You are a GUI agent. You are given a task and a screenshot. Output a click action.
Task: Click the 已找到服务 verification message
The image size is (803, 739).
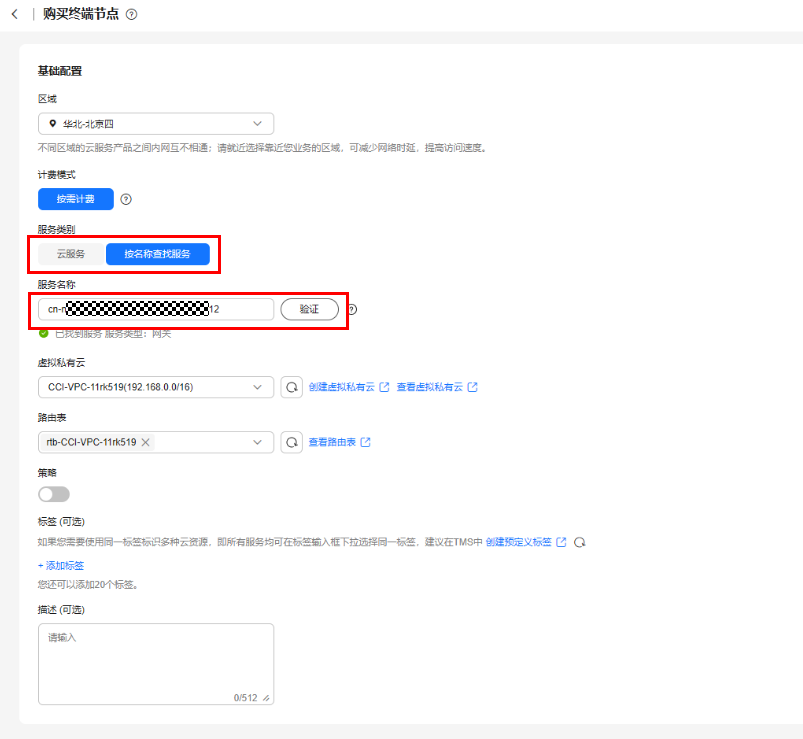click(105, 334)
